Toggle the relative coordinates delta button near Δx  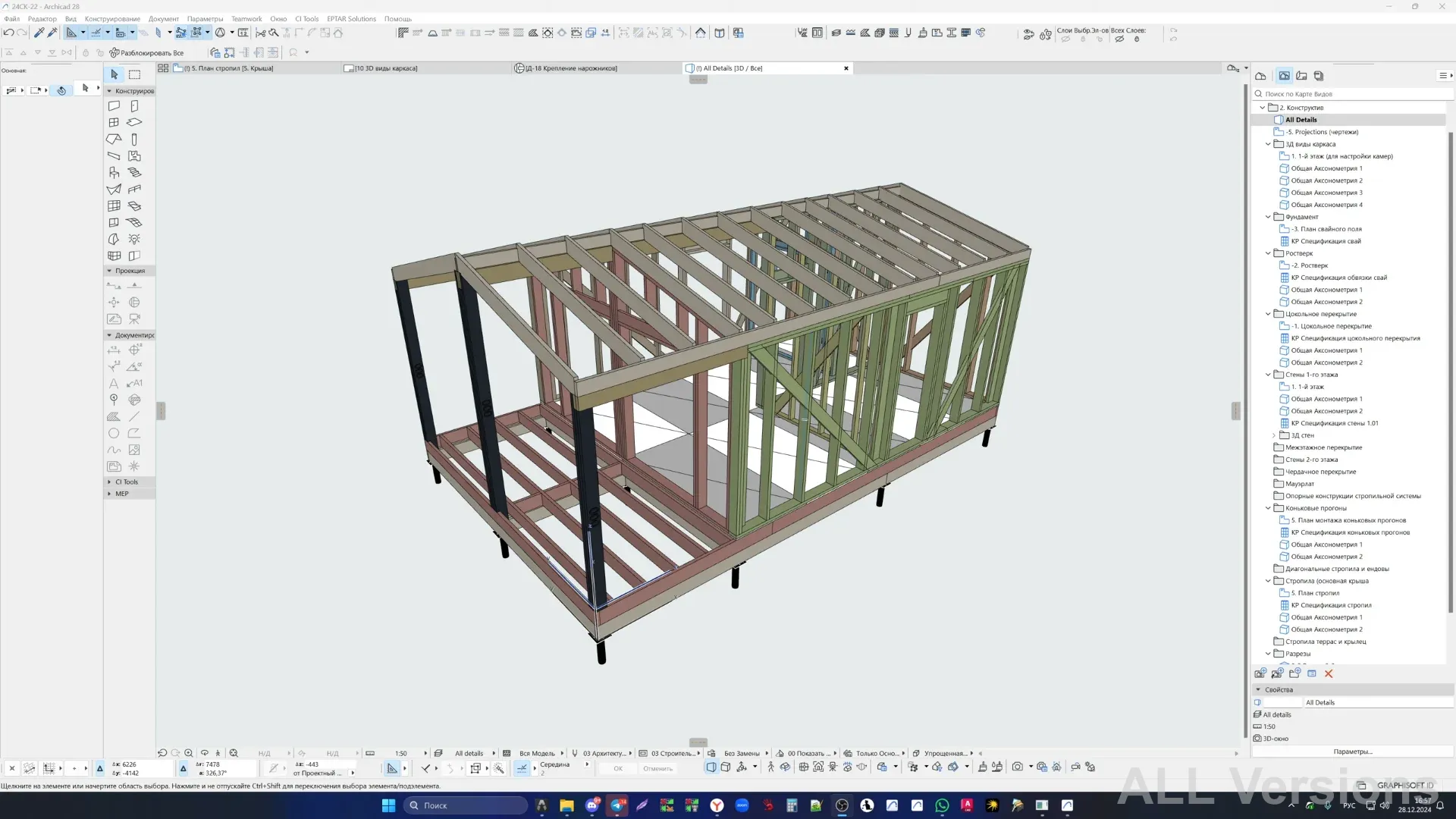(99, 768)
